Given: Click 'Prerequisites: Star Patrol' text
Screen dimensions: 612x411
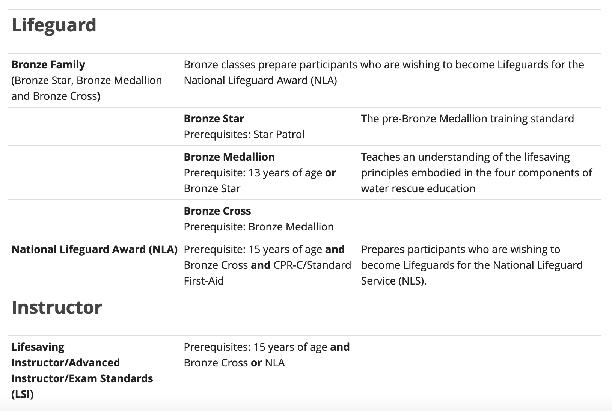Looking at the screenshot, I should point(244,134).
